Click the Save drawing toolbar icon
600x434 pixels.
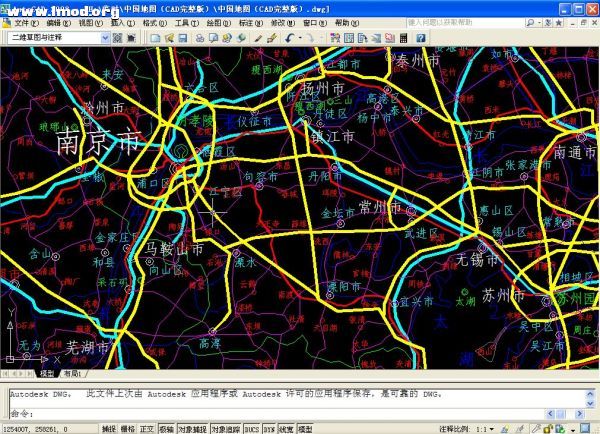[183, 38]
